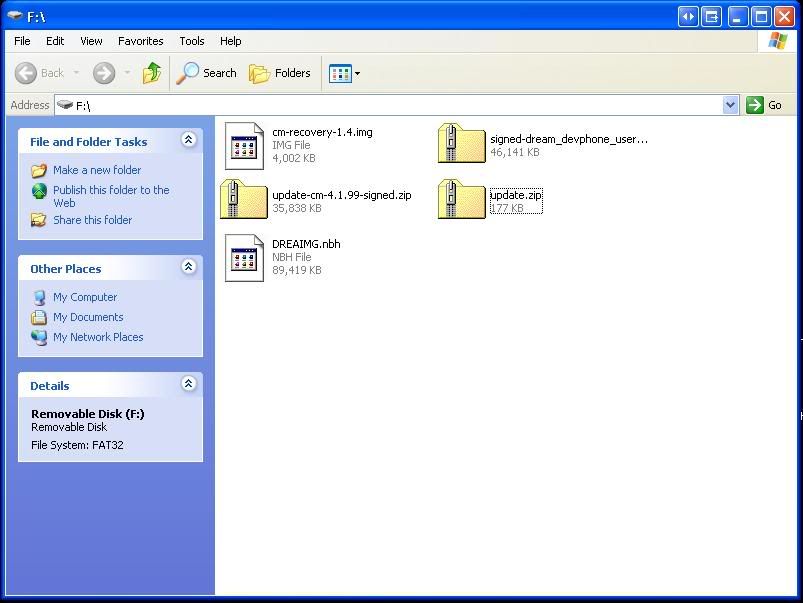Open the Tools menu

coord(192,41)
